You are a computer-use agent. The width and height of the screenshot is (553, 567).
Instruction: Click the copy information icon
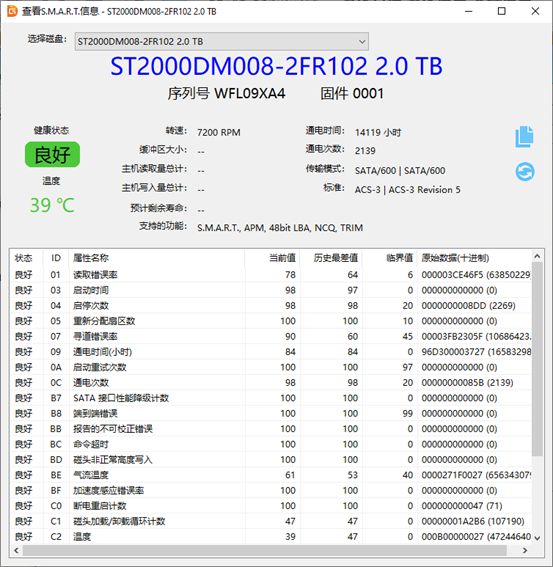tap(524, 137)
